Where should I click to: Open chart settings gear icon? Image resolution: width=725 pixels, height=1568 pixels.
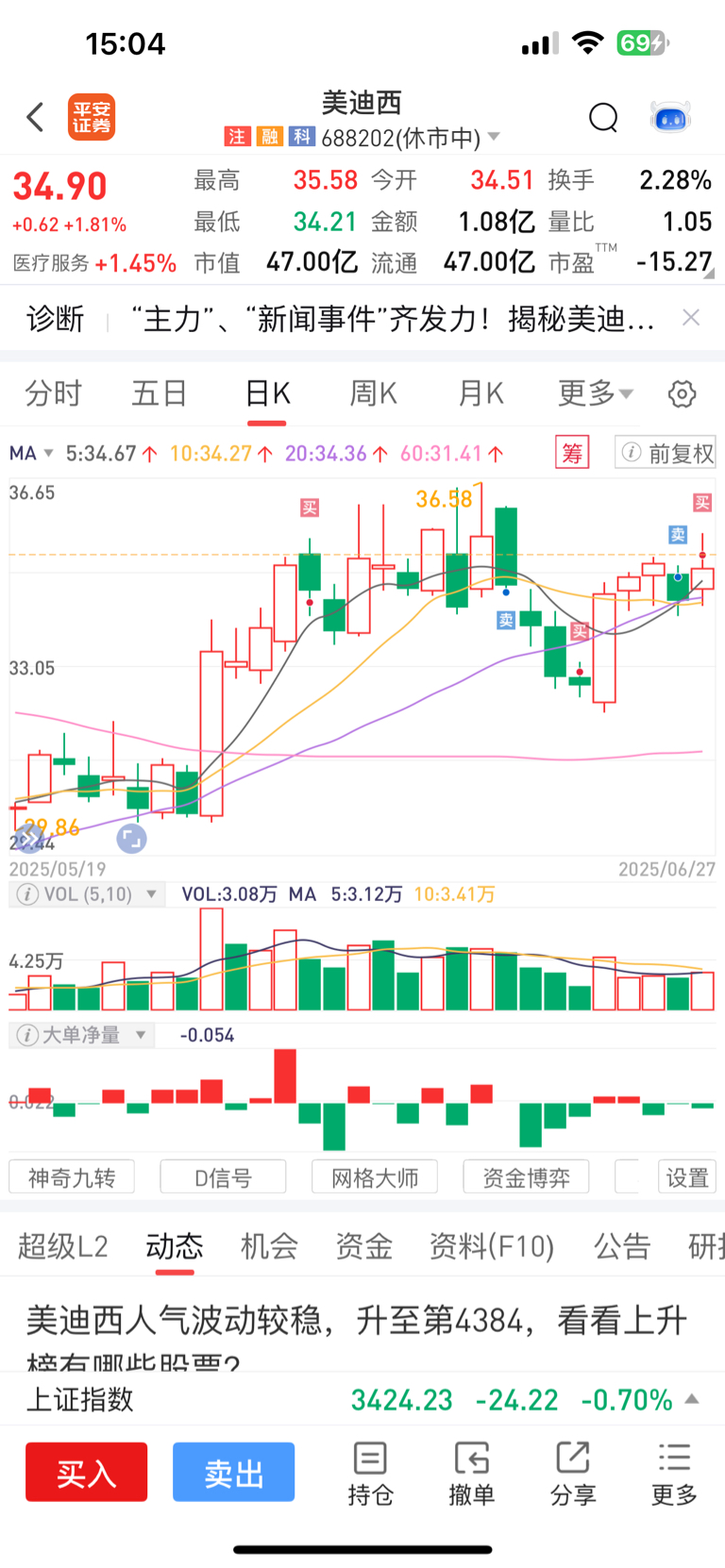[x=682, y=393]
